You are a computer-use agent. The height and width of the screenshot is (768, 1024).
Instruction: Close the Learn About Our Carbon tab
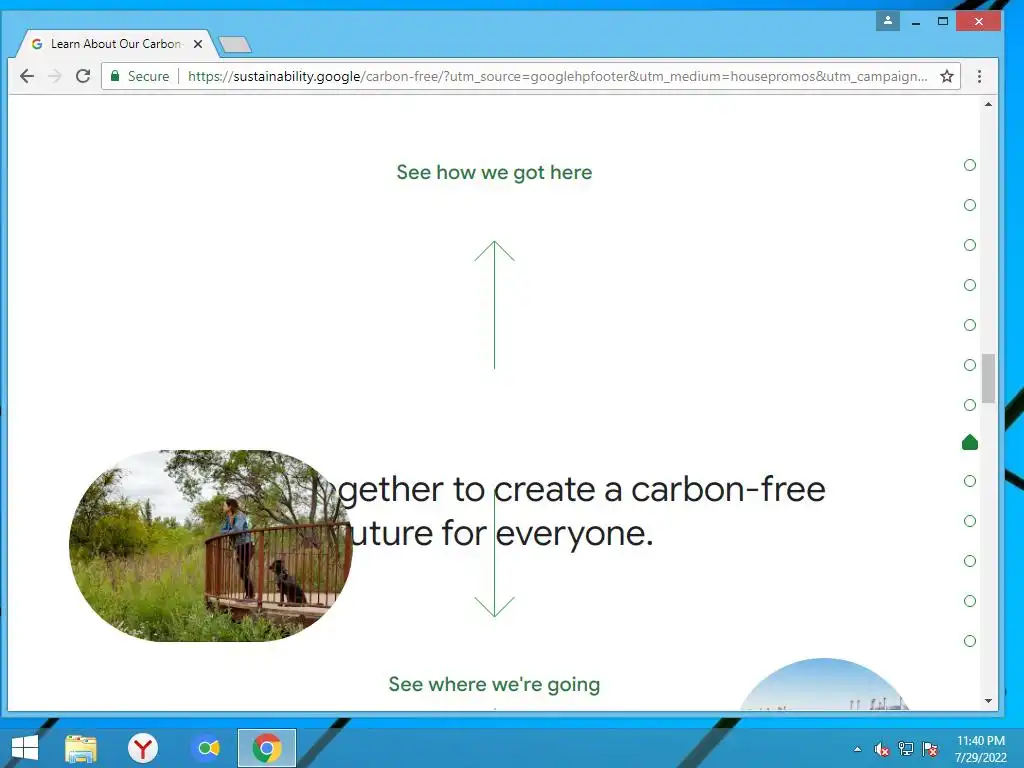point(198,44)
